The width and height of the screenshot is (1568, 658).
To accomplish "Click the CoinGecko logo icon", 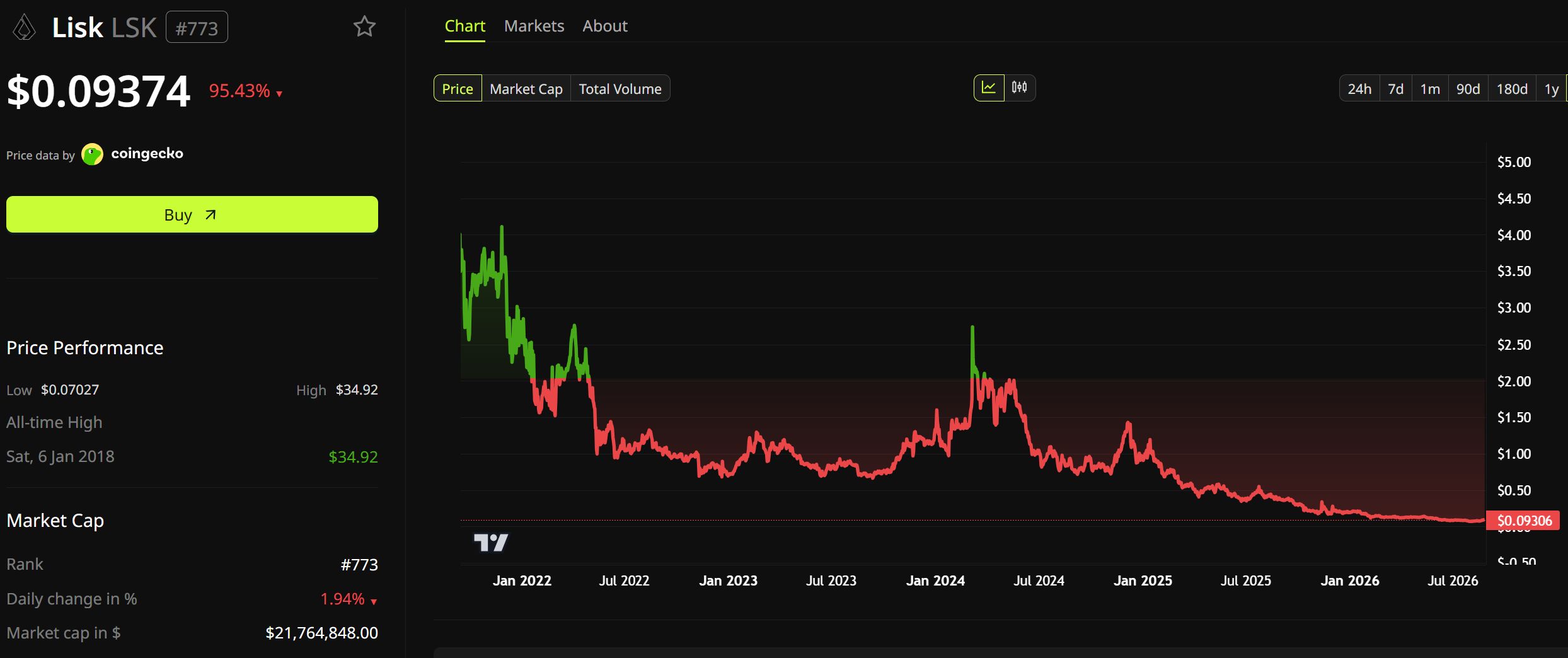I will (x=93, y=154).
